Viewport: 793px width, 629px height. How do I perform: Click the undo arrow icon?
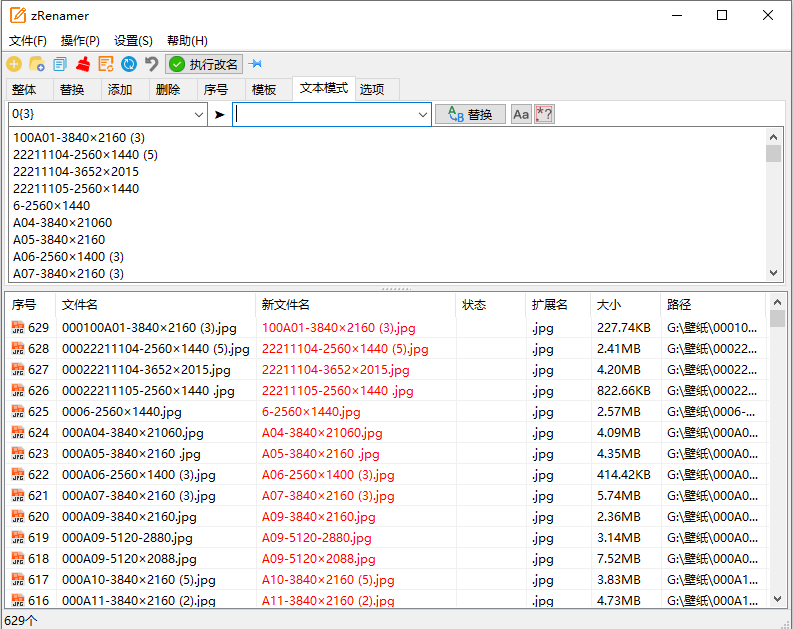152,64
